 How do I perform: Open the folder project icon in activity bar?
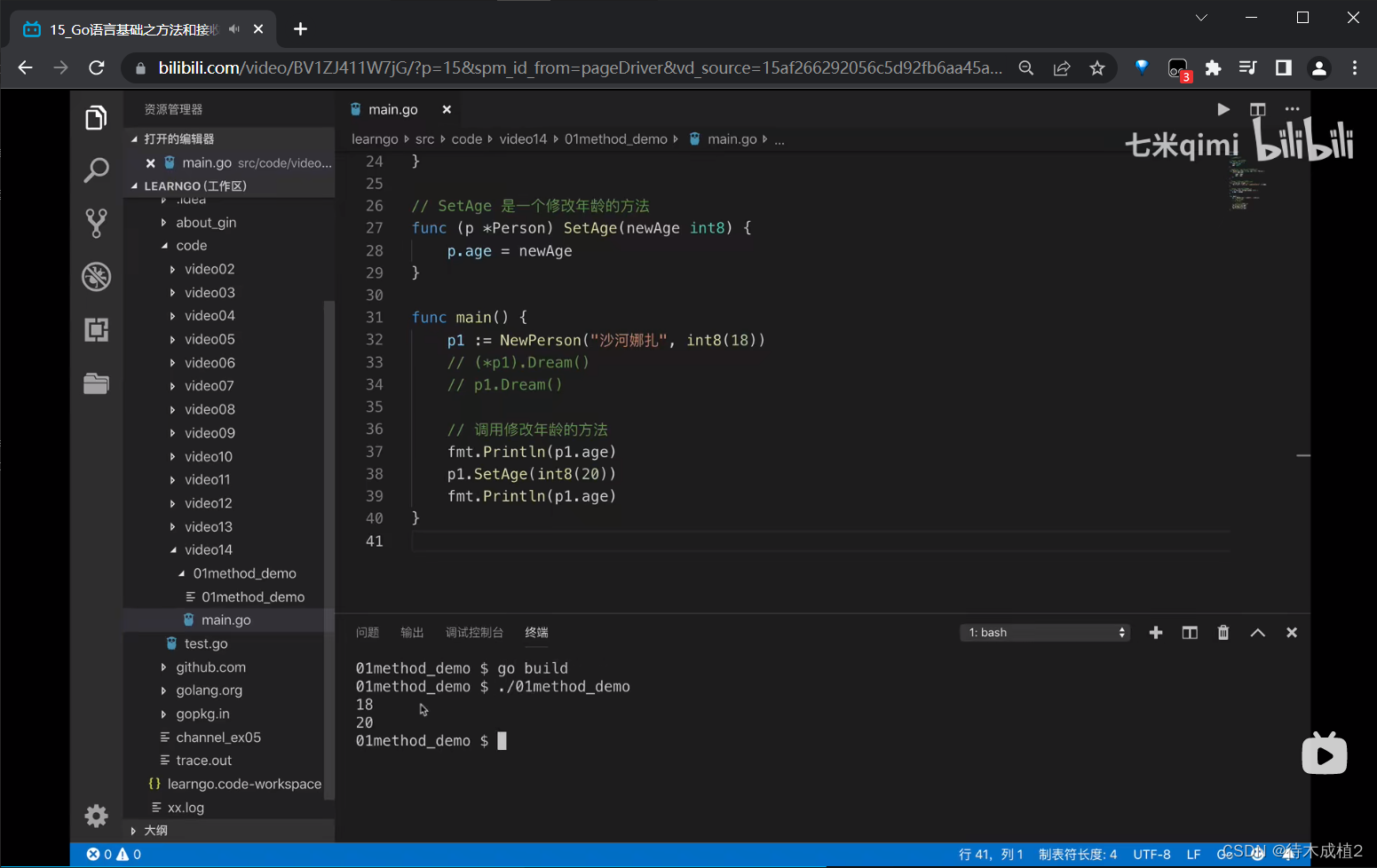pos(96,383)
